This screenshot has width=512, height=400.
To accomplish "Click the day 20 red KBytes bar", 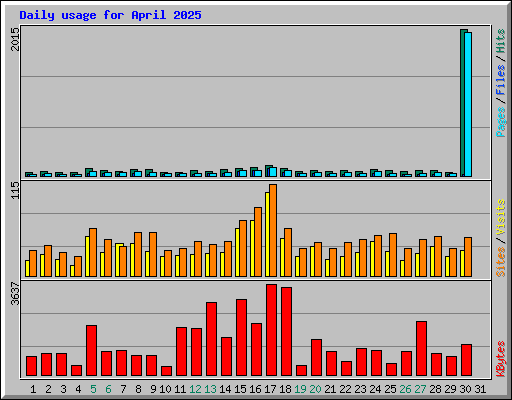I will tap(316, 358).
